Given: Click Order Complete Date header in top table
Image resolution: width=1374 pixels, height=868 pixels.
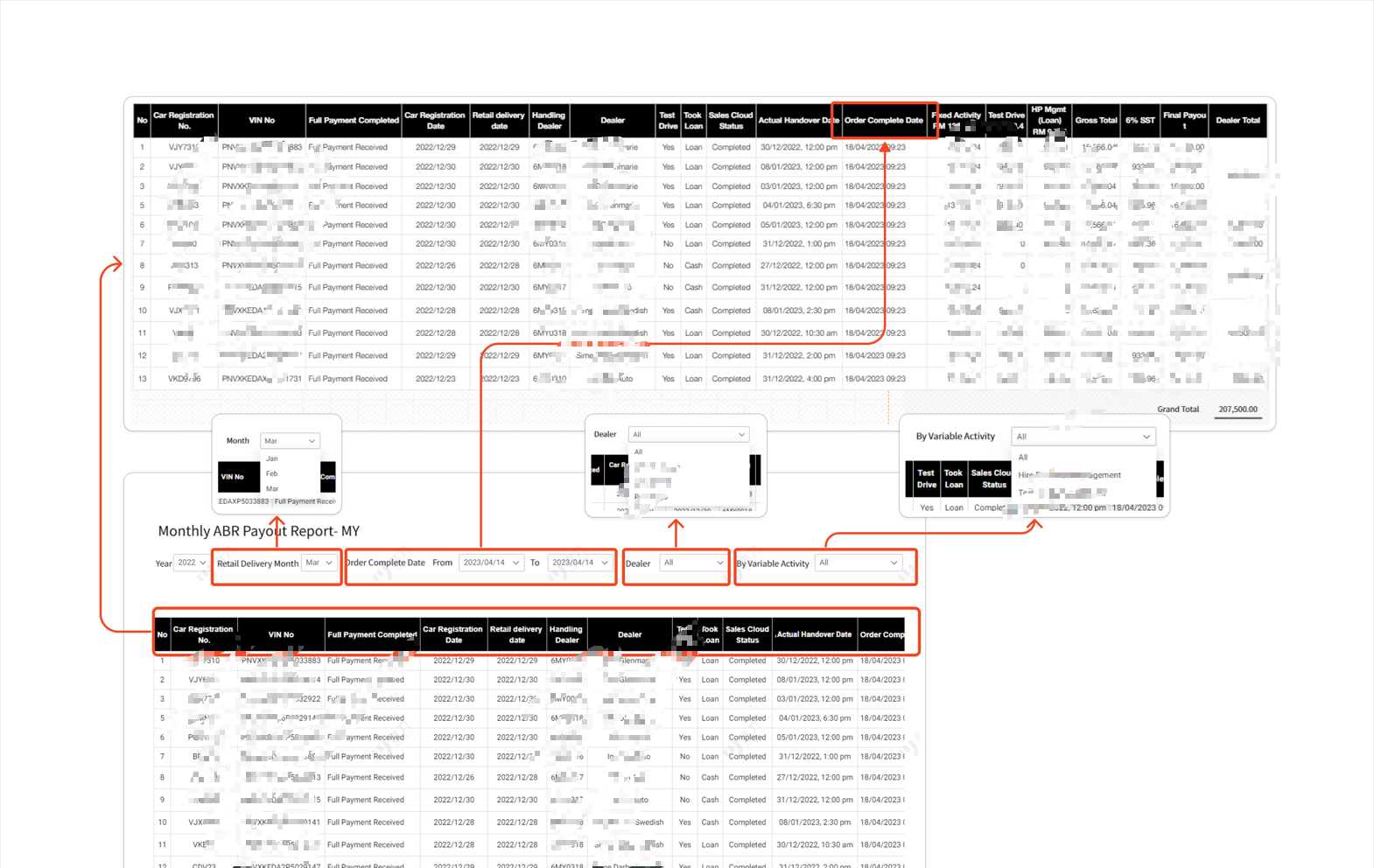Looking at the screenshot, I should click(x=883, y=121).
